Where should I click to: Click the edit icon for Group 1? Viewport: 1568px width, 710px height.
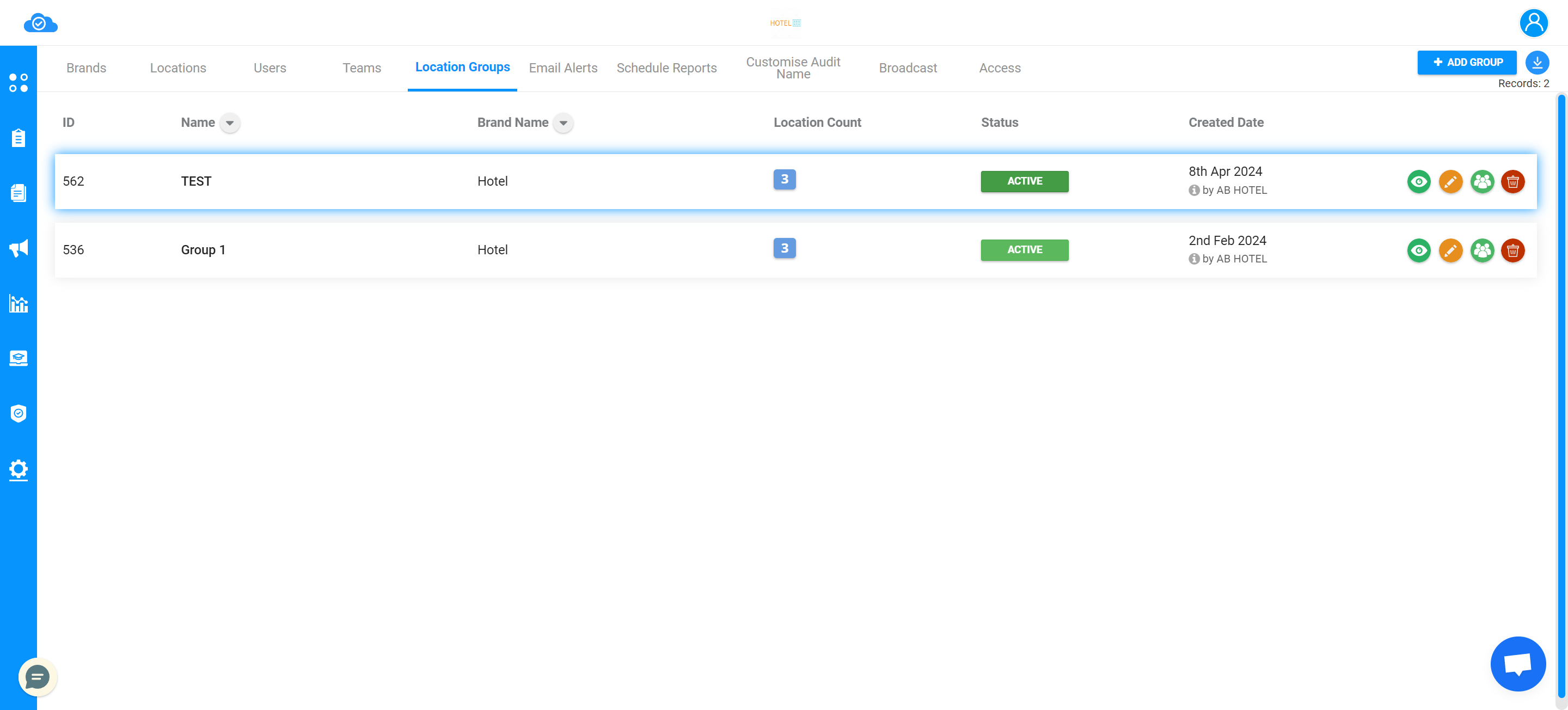1450,249
